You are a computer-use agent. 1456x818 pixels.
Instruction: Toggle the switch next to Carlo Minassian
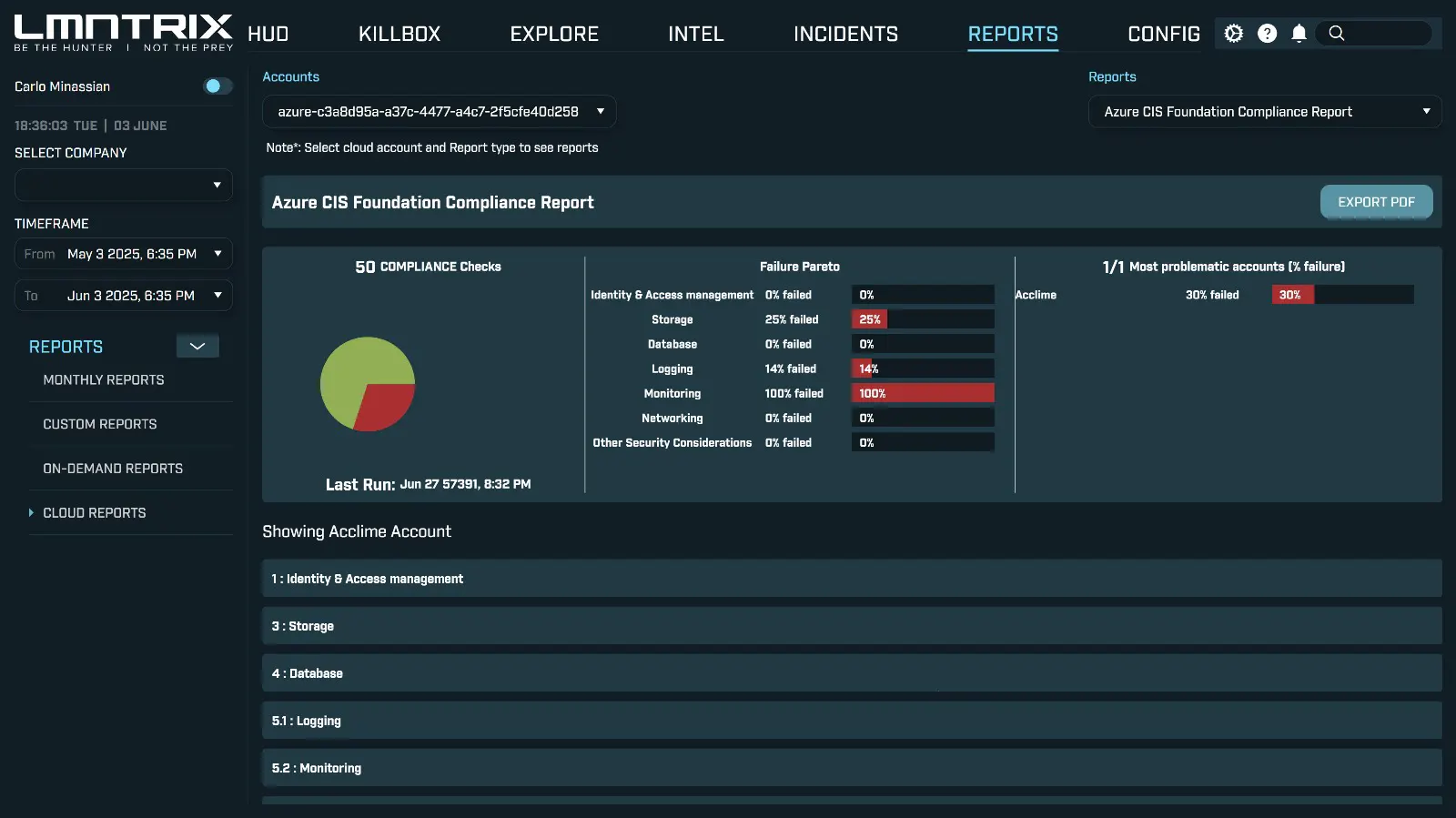[217, 86]
